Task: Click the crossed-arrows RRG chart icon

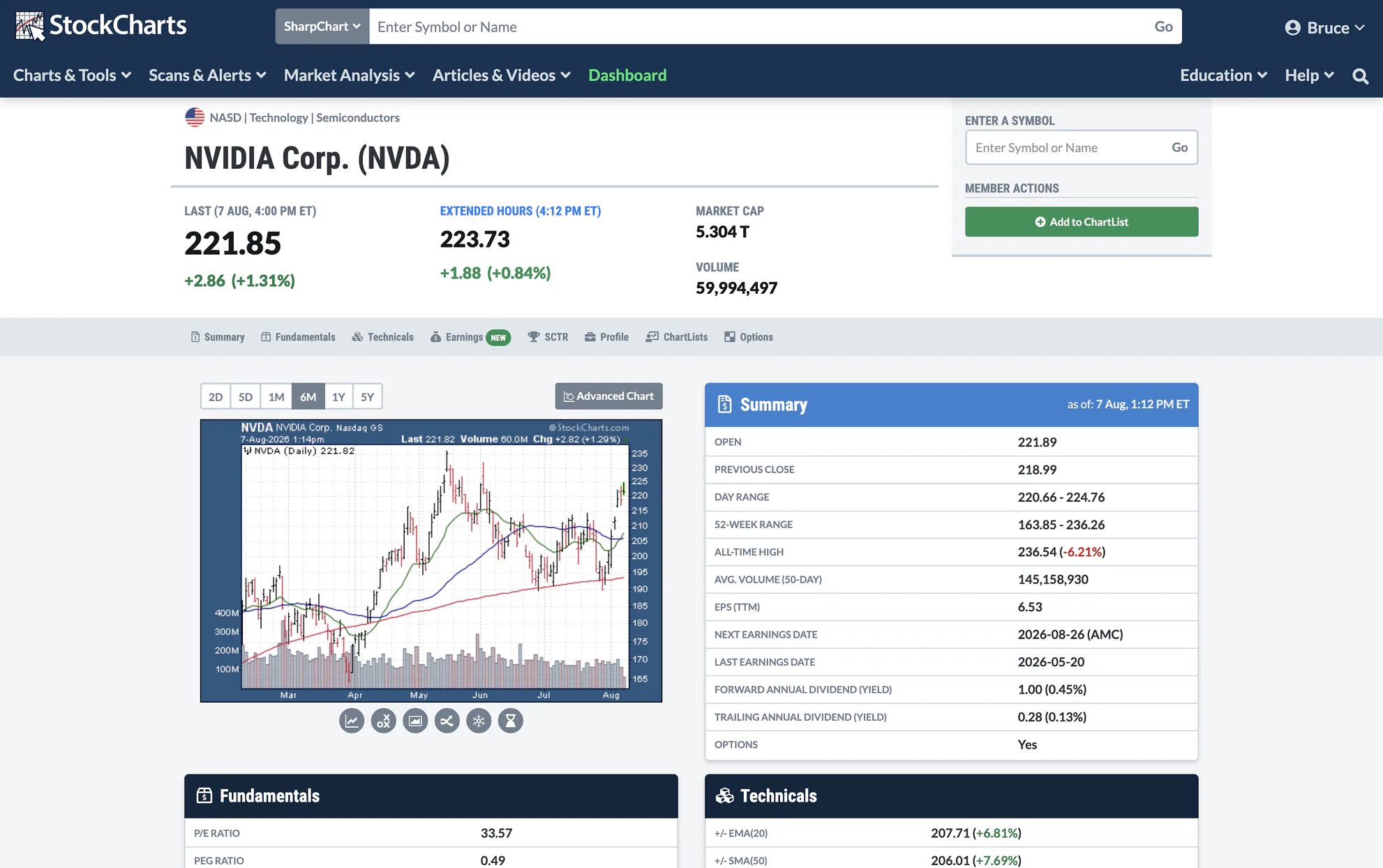Action: pos(447,721)
